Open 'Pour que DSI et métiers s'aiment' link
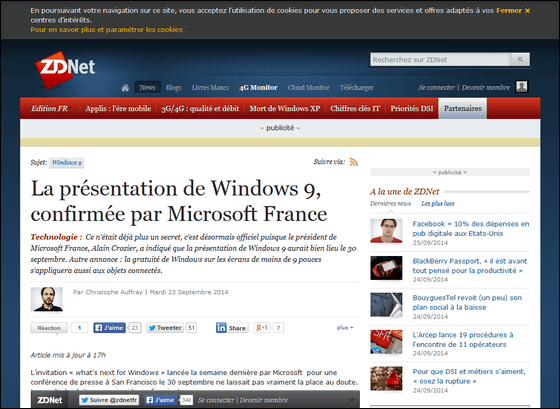This screenshot has width=560, height=409. coord(469,376)
